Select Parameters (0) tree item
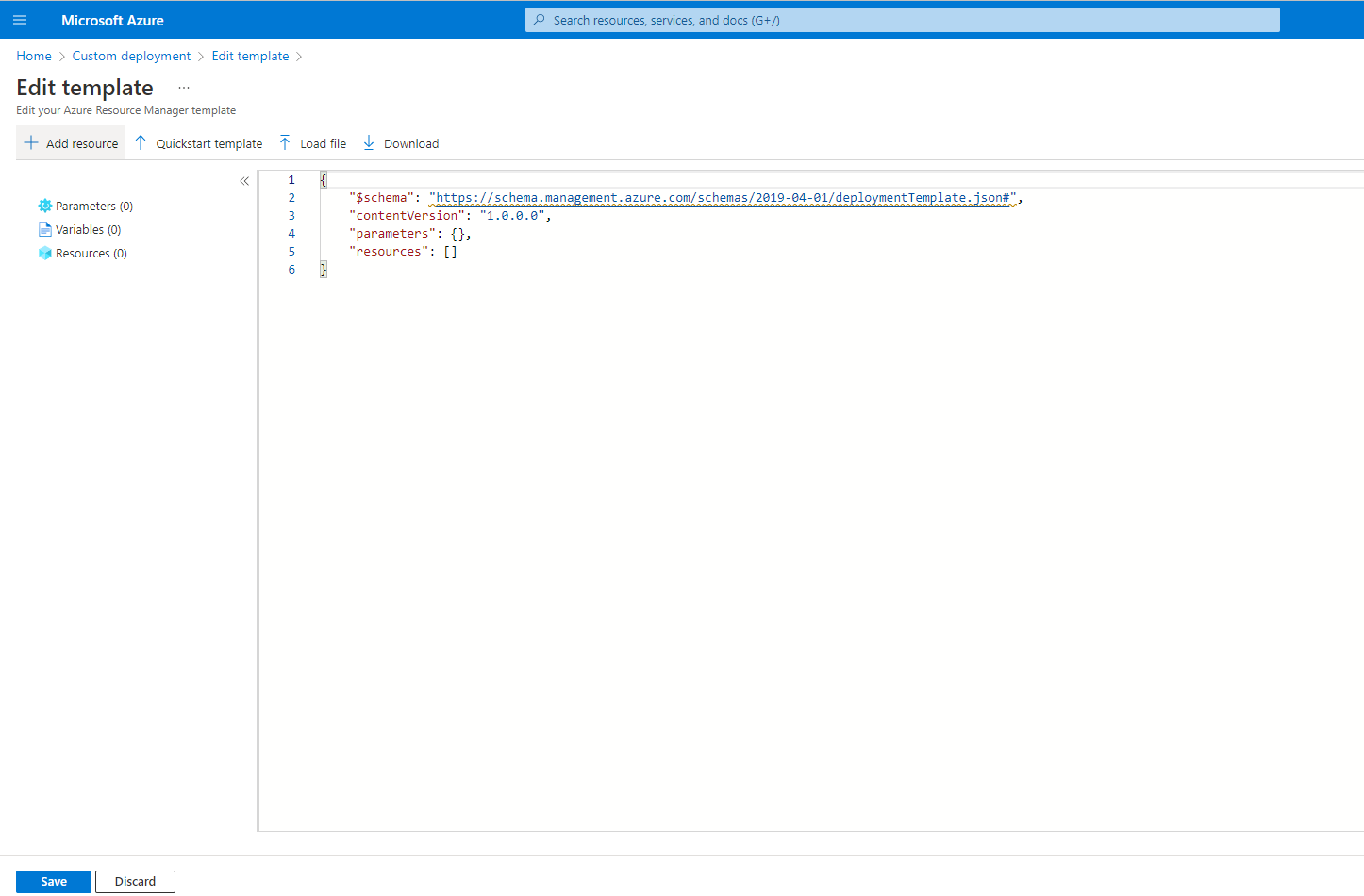This screenshot has height=896, width=1364. pyautogui.click(x=94, y=206)
